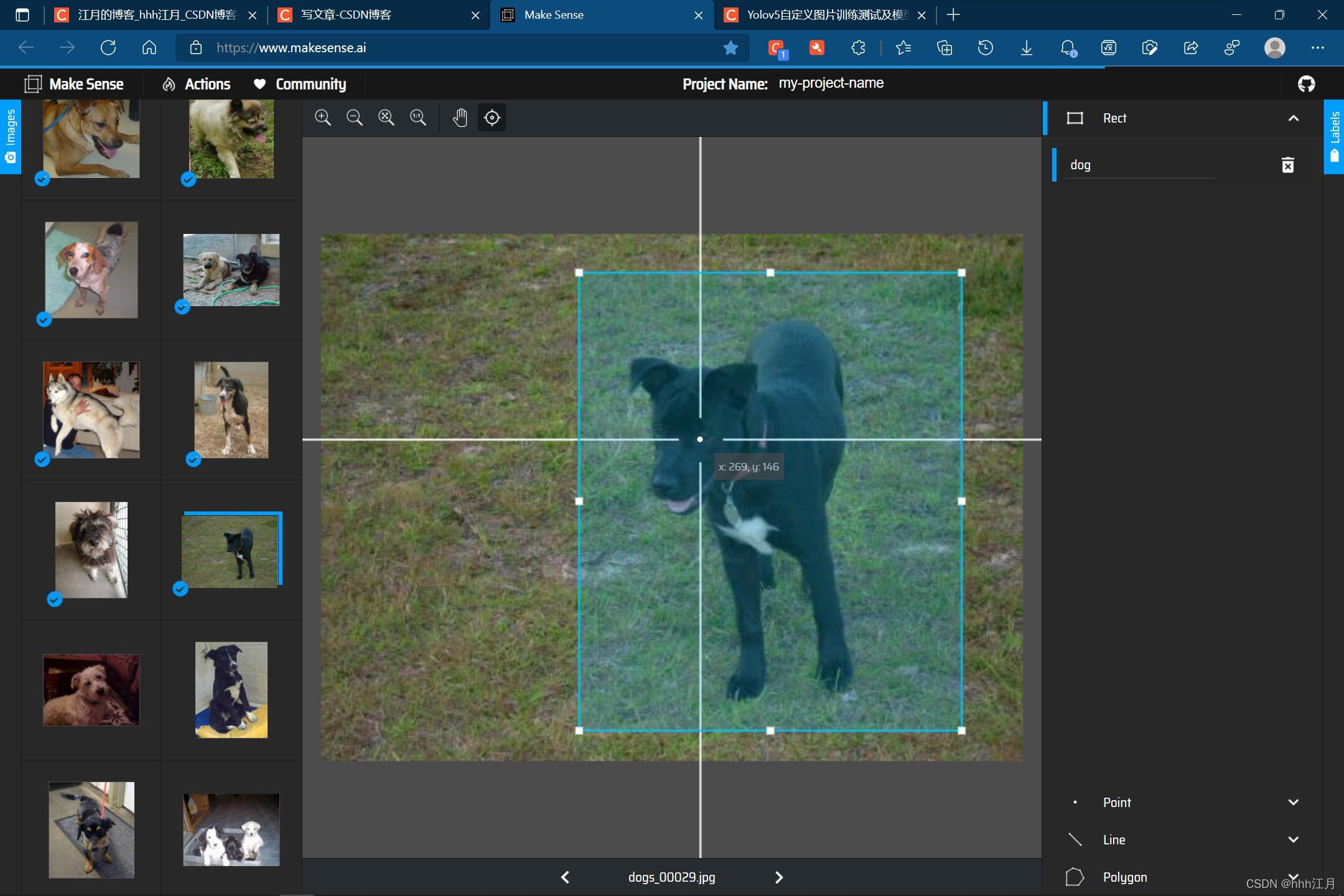Open the Community menu

point(300,84)
